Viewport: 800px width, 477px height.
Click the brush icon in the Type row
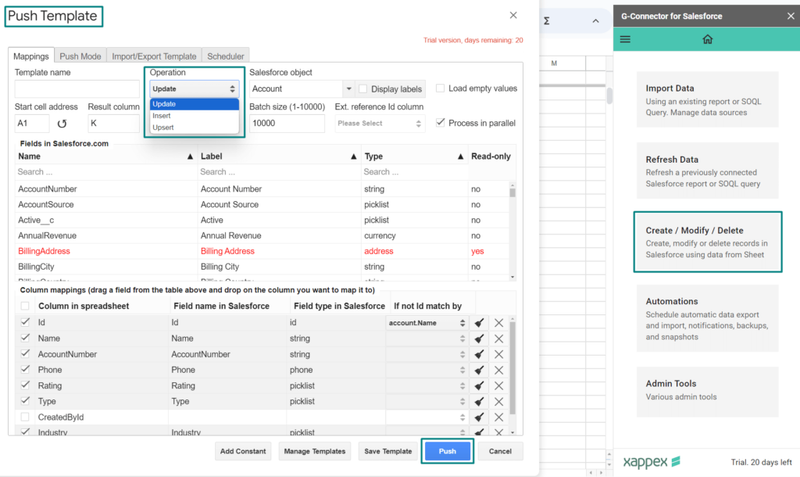[x=479, y=402]
